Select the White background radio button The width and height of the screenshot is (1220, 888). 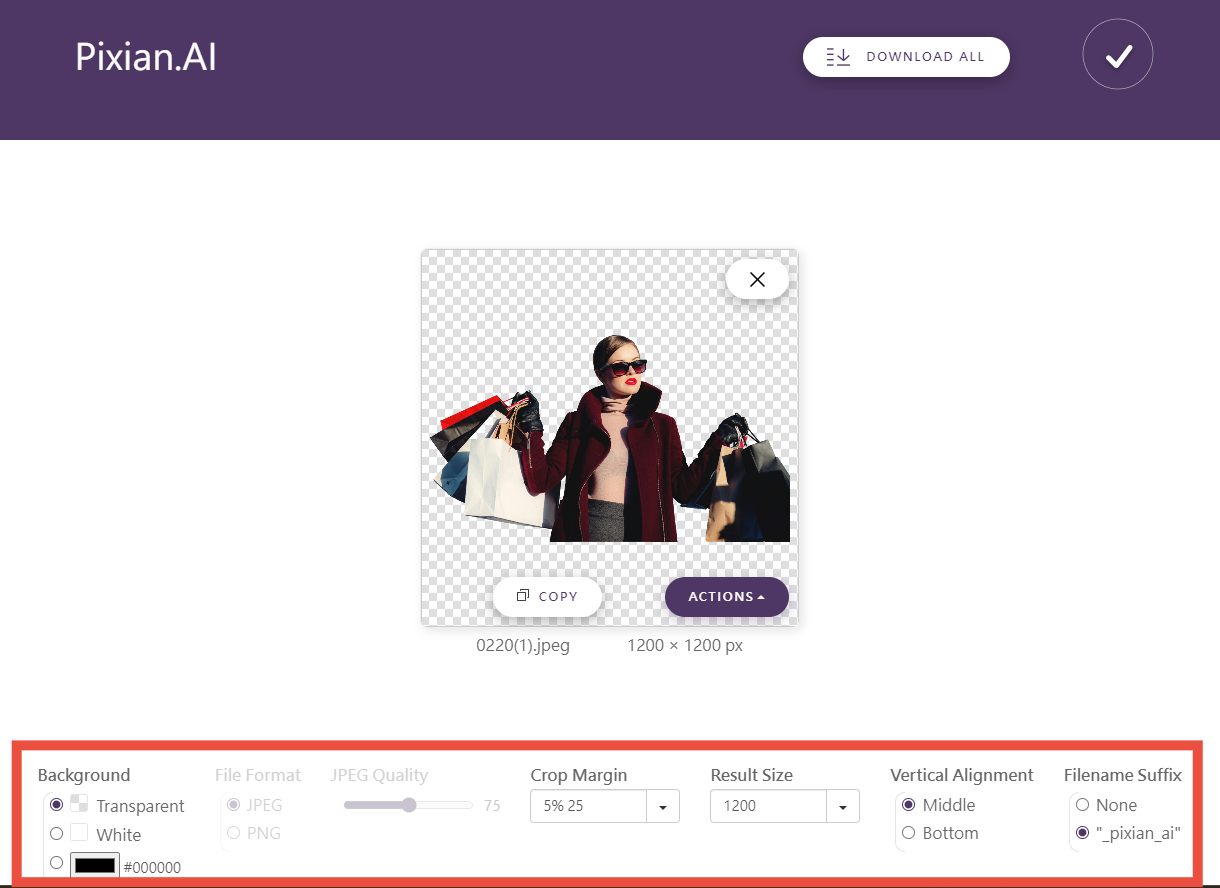pos(57,833)
